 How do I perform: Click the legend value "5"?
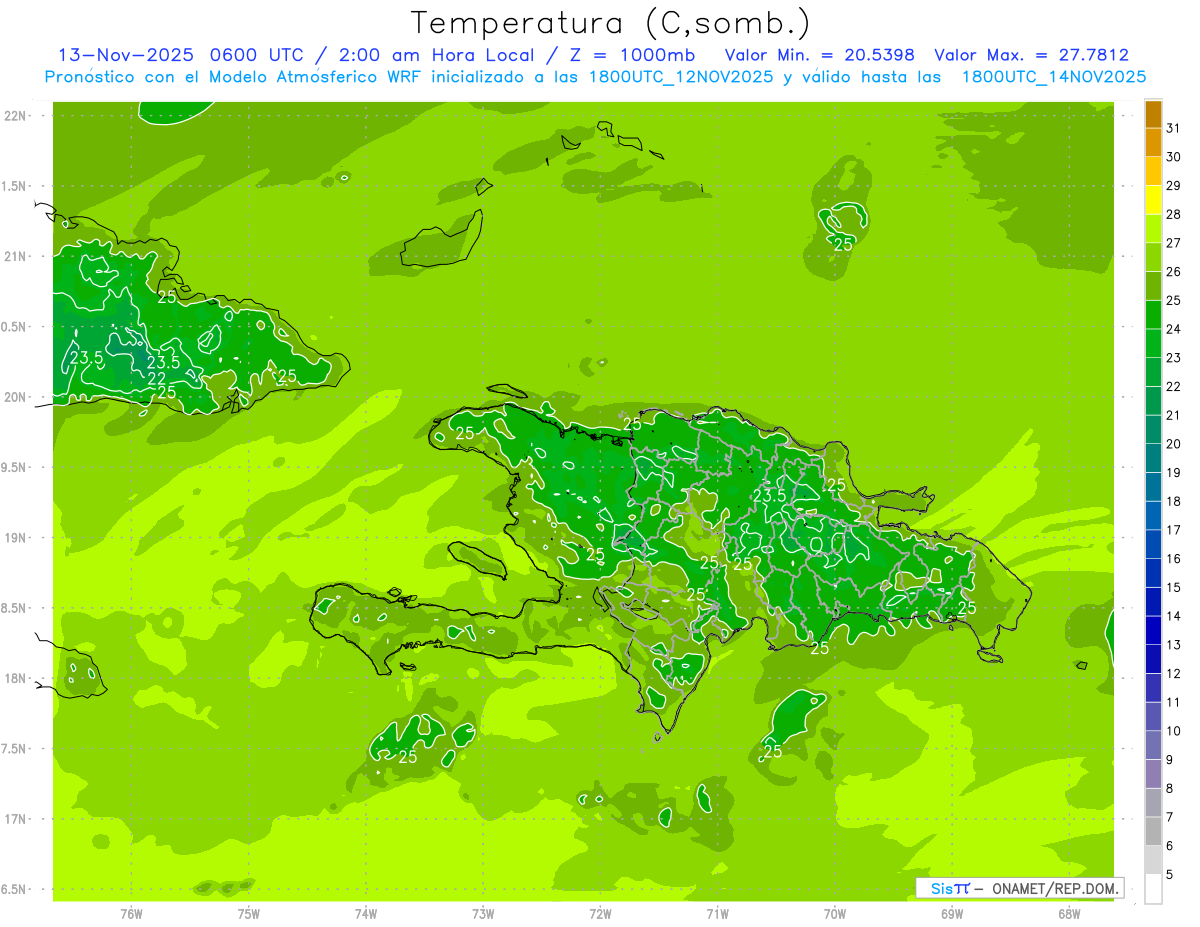1170,874
